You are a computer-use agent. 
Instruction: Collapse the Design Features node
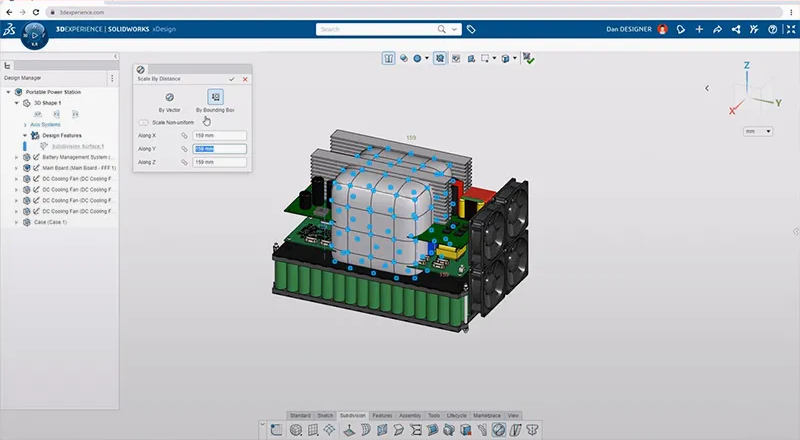[x=25, y=136]
